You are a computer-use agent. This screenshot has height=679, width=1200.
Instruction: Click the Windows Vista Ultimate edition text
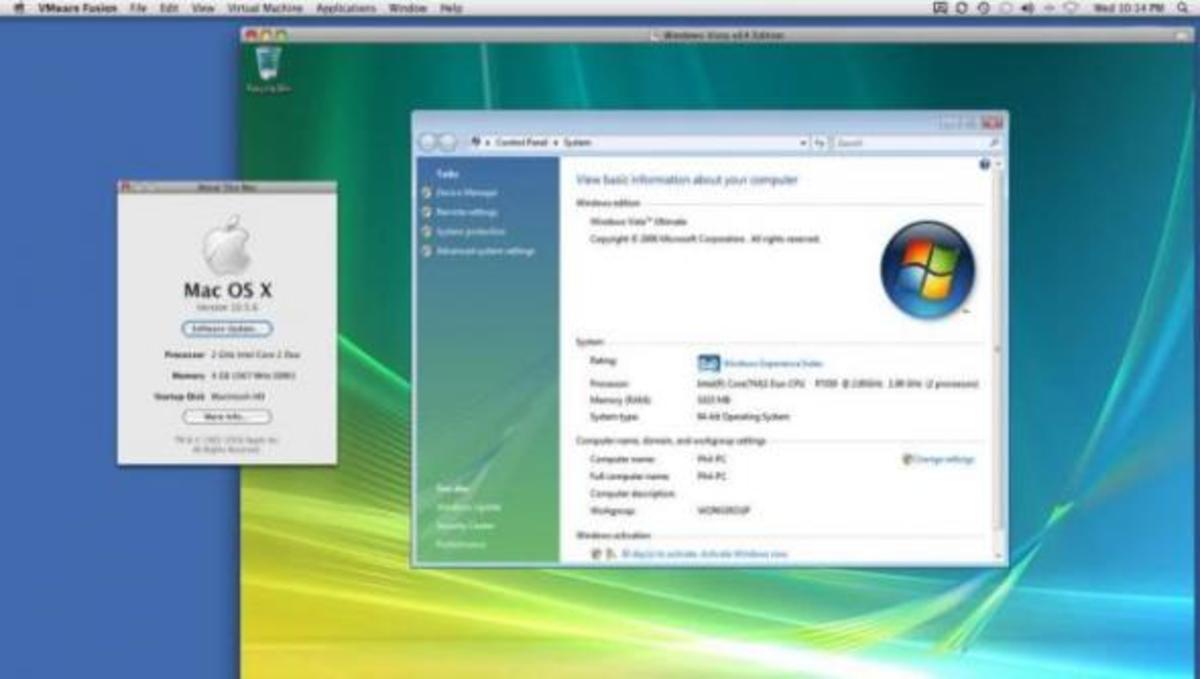638,221
